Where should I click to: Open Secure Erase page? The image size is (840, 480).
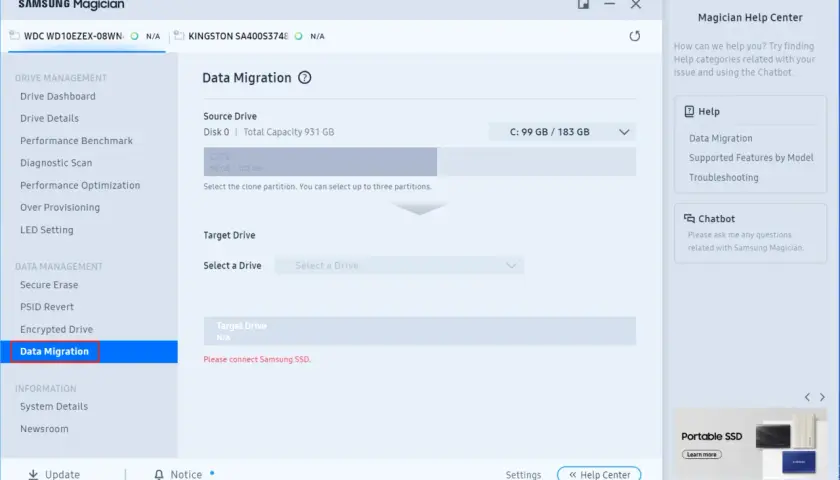point(49,285)
